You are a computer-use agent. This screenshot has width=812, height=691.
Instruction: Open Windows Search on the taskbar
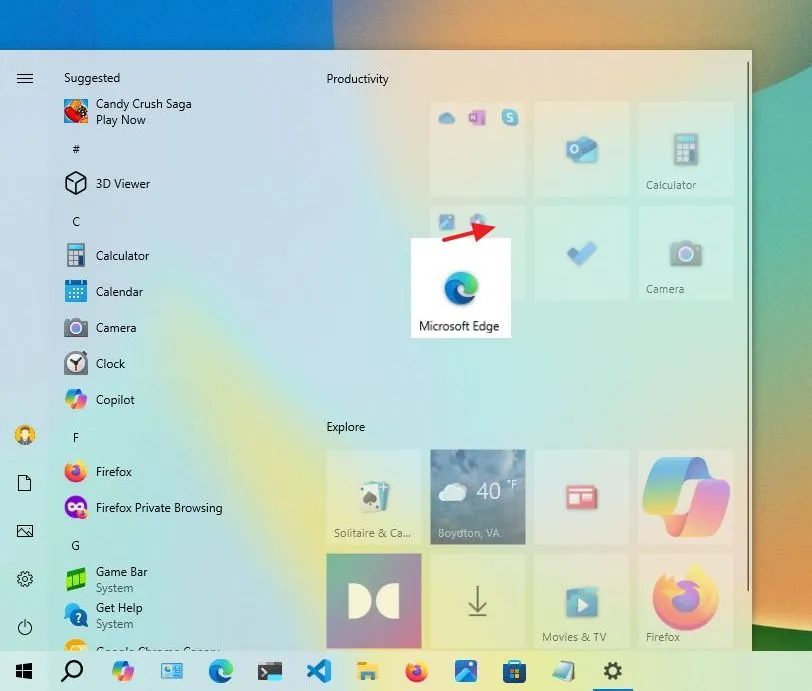coord(72,671)
